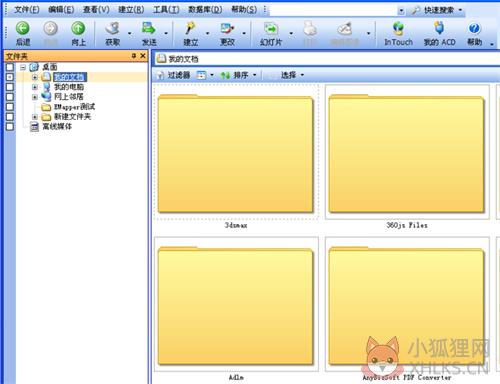Open the 获取 dropdown arrow
Image resolution: width=500 pixels, height=384 pixels.
(130, 33)
